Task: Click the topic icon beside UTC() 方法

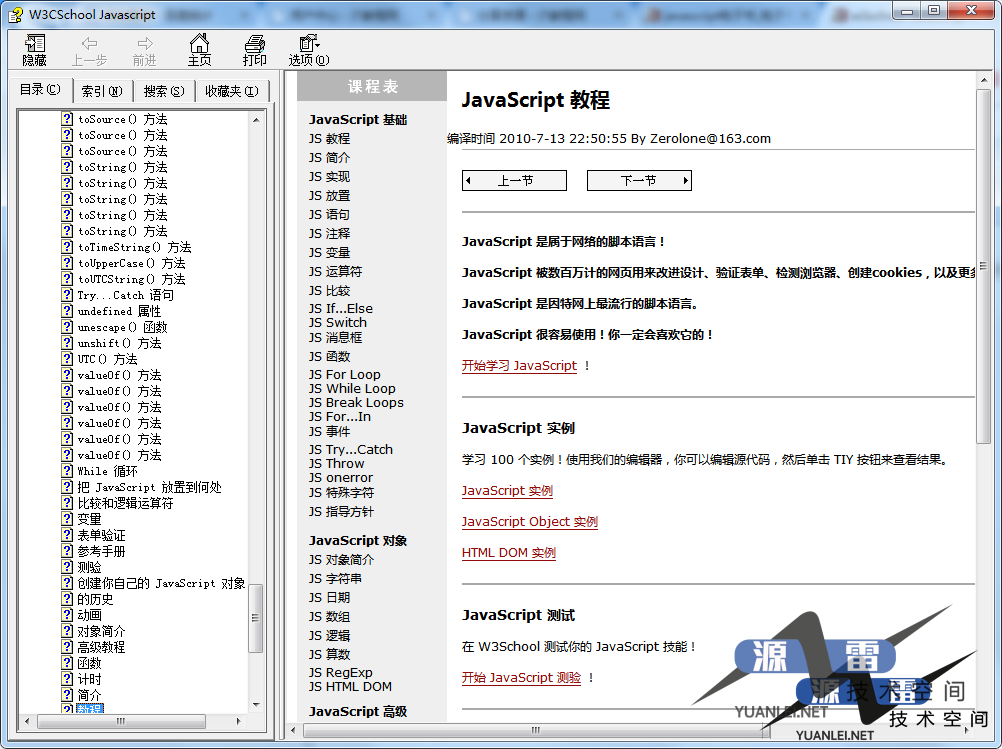Action: click(67, 359)
